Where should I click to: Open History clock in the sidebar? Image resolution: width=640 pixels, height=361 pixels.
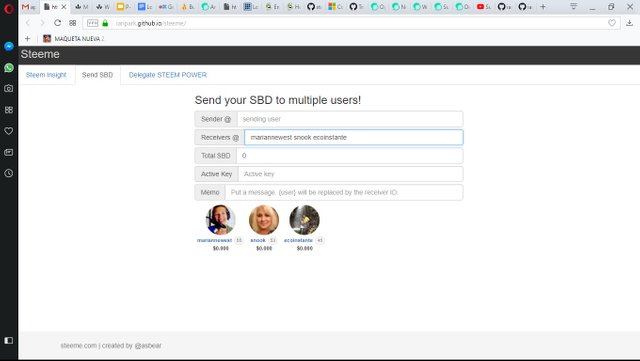coord(9,173)
